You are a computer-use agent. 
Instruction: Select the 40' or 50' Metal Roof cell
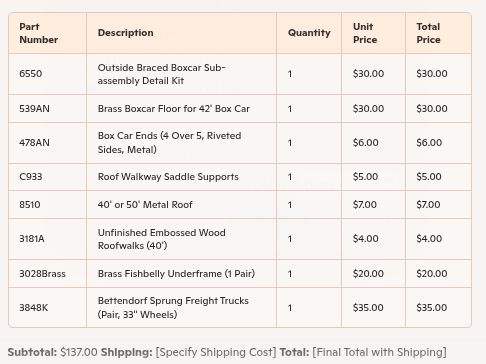click(181, 205)
